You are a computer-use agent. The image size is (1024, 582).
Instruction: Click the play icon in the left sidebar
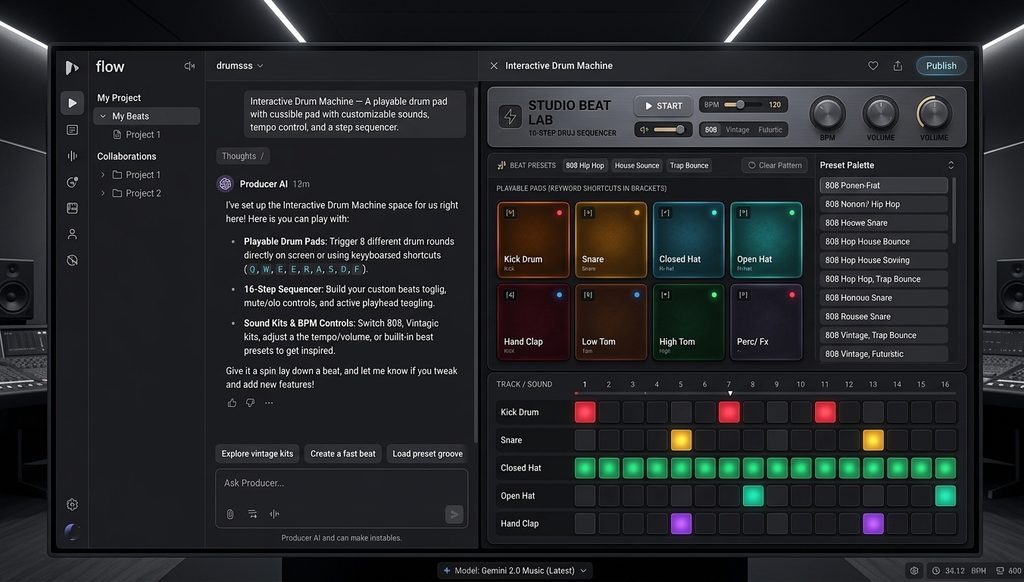tap(72, 103)
